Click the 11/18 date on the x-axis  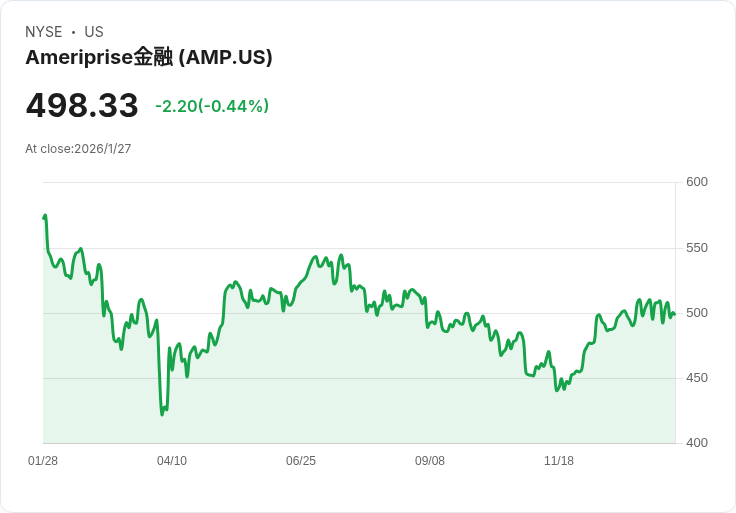click(559, 461)
